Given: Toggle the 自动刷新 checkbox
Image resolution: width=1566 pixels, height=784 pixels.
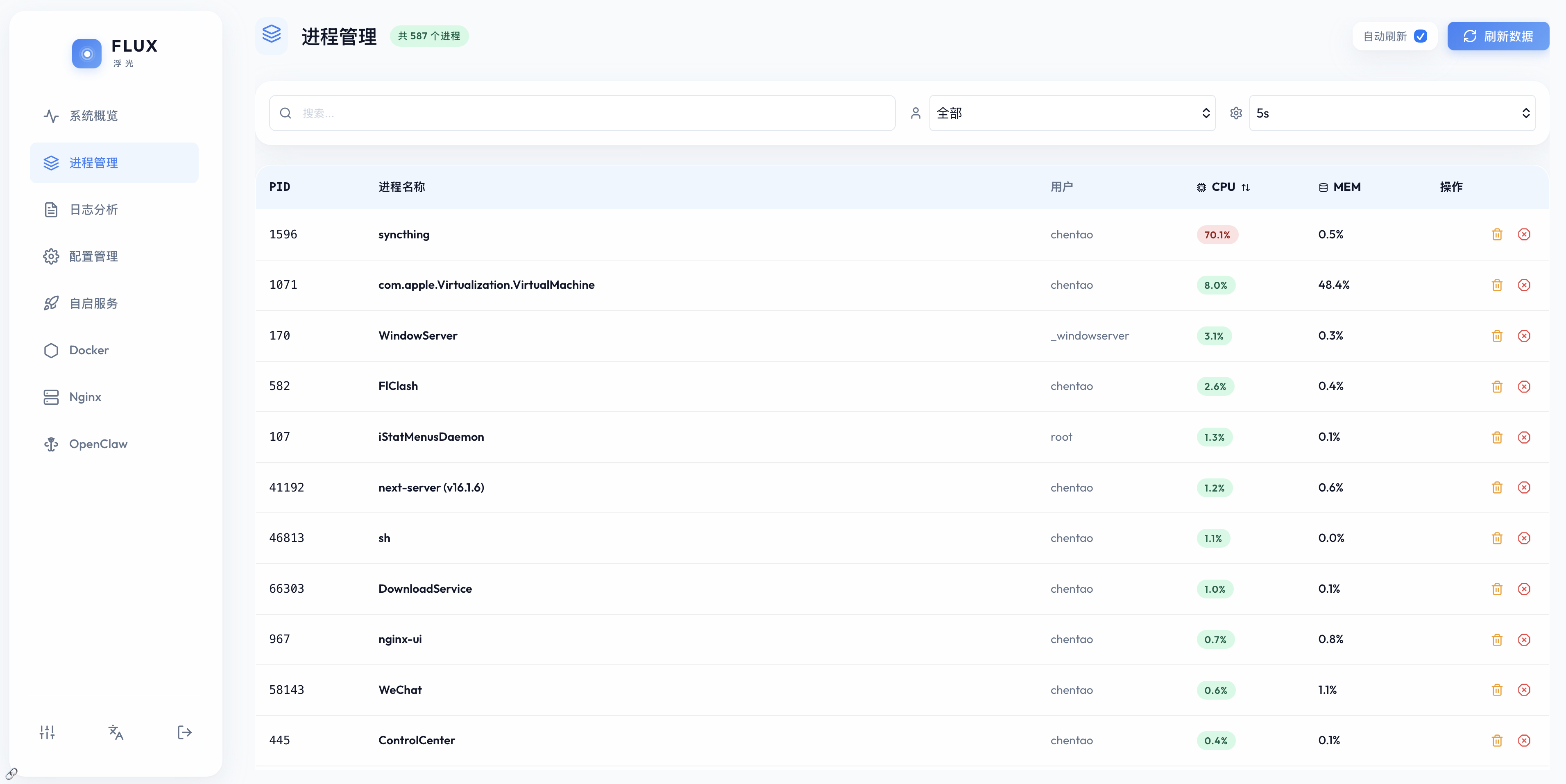Looking at the screenshot, I should [1420, 36].
